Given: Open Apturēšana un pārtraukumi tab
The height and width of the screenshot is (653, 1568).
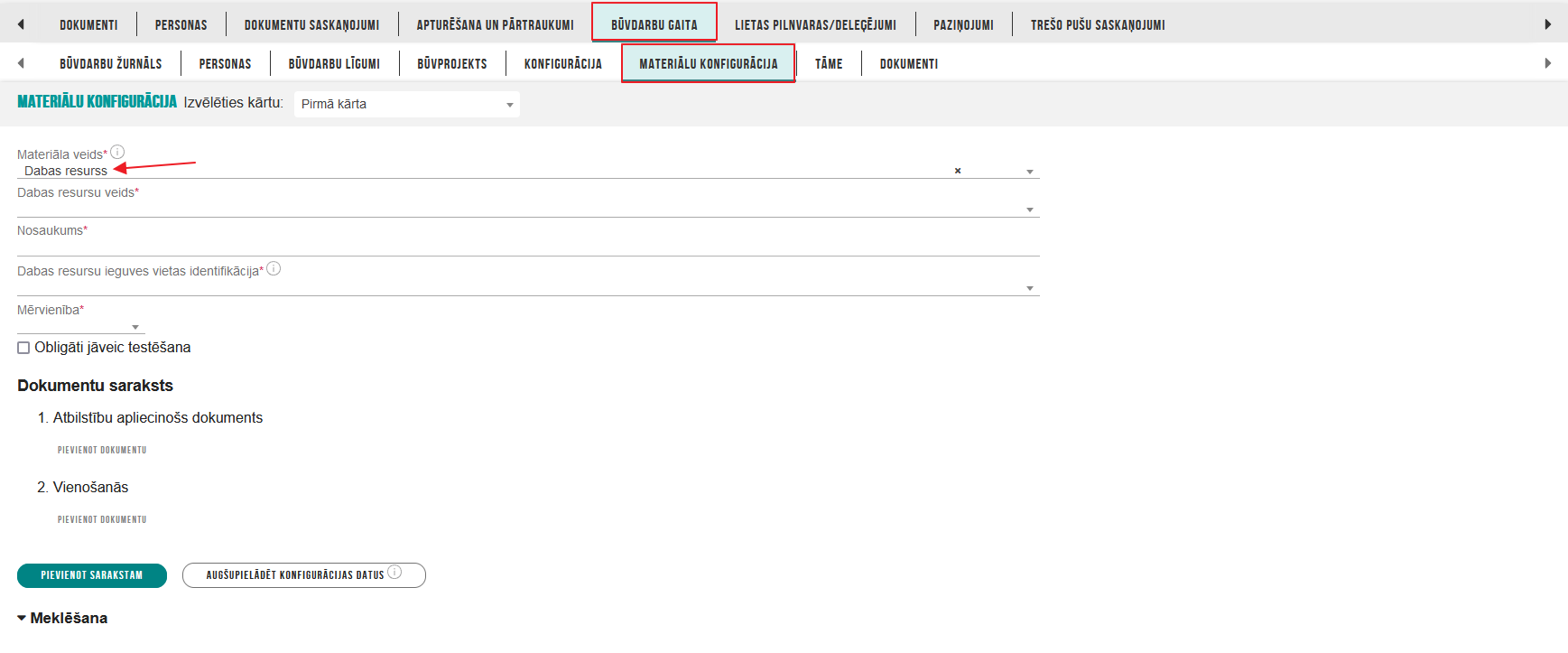Looking at the screenshot, I should pyautogui.click(x=495, y=25).
